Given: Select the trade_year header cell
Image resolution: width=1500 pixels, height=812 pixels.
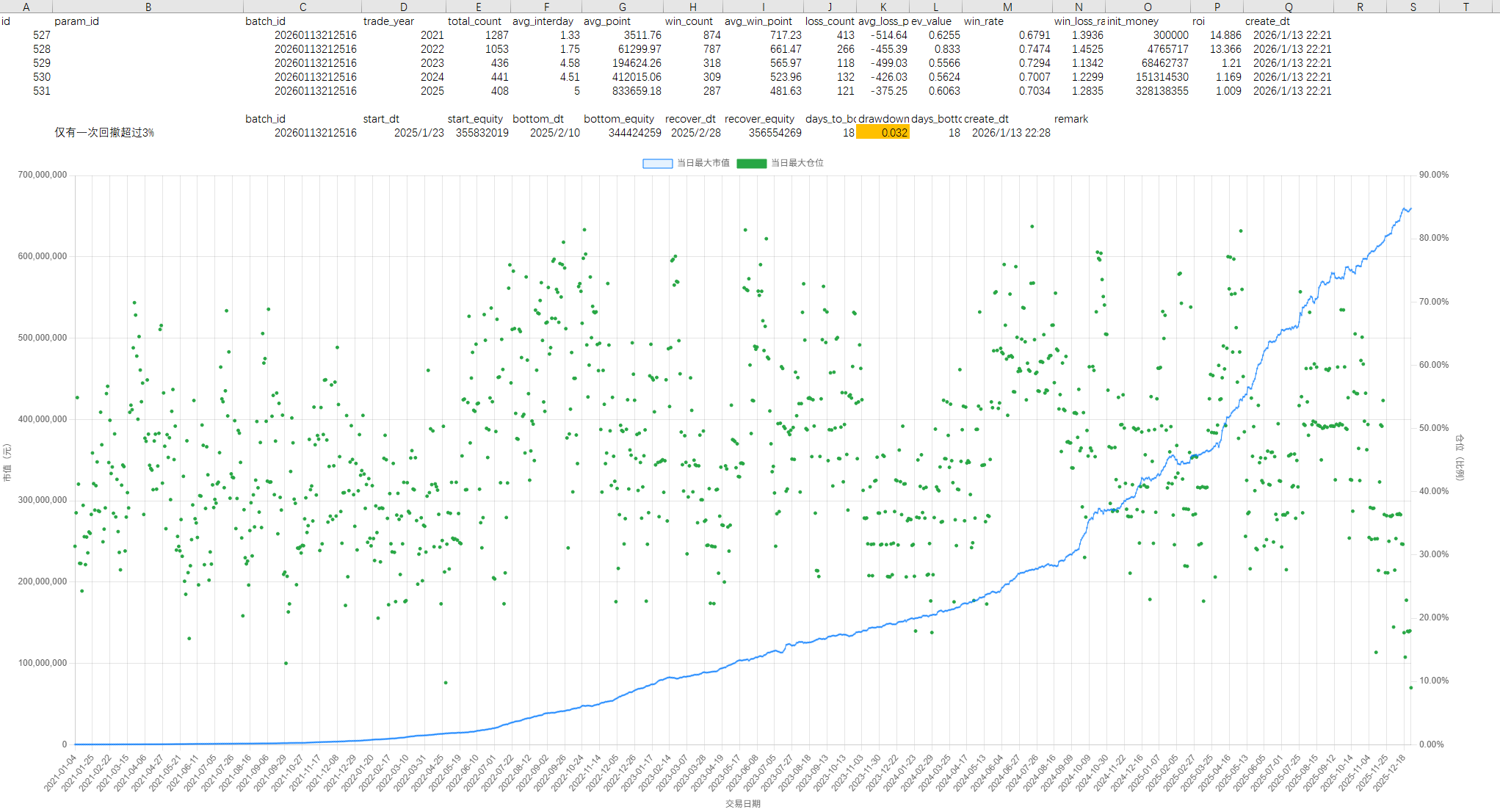Looking at the screenshot, I should tap(388, 21).
